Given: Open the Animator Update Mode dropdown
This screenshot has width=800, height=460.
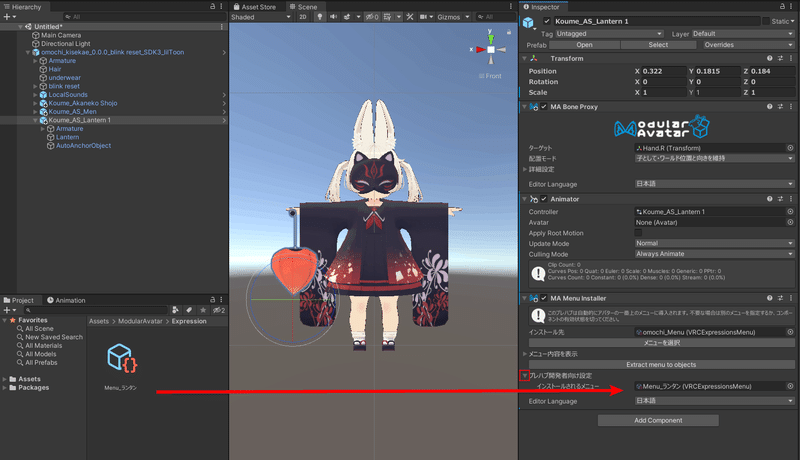Looking at the screenshot, I should pos(714,243).
